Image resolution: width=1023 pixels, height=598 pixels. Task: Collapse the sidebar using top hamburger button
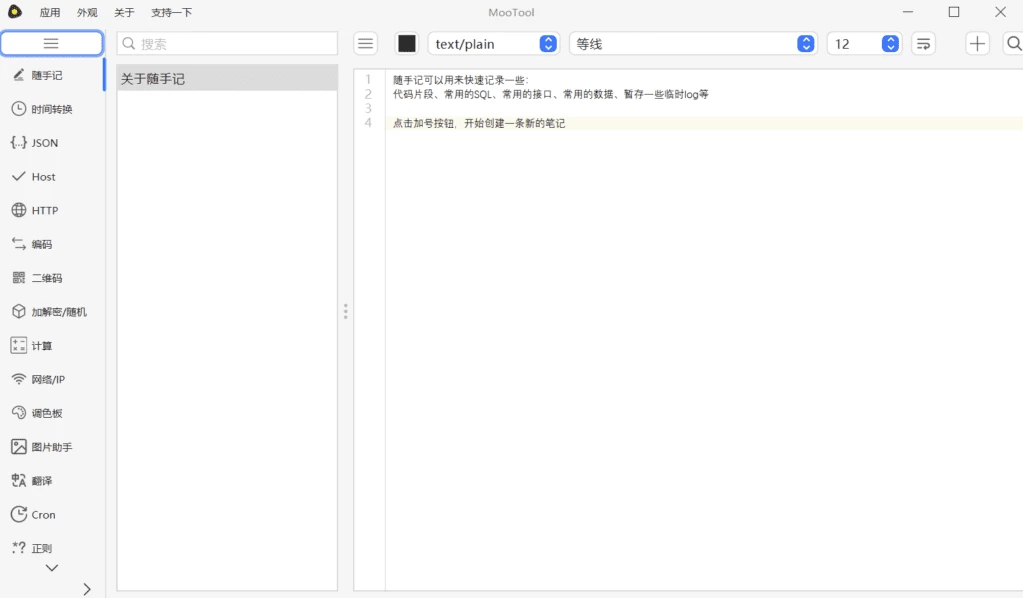51,44
